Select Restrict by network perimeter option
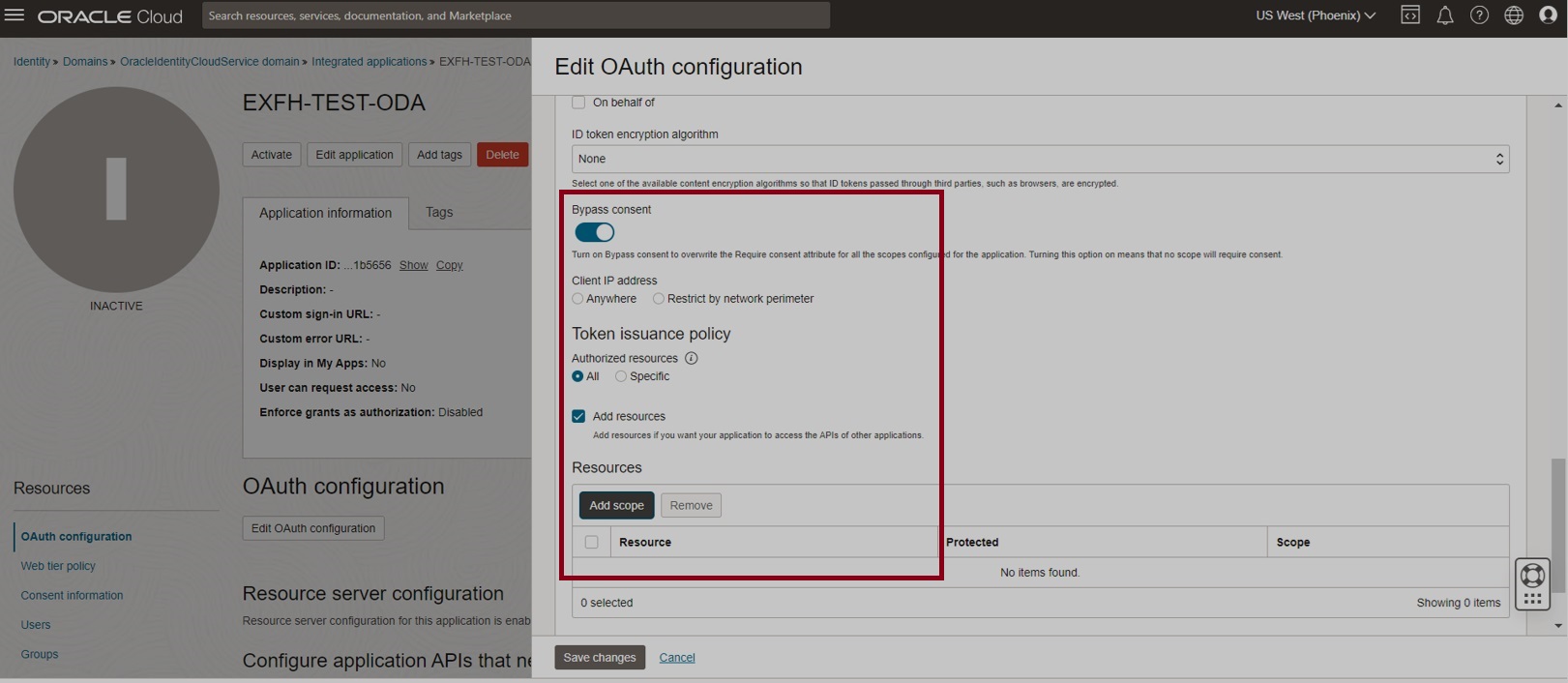 click(659, 299)
